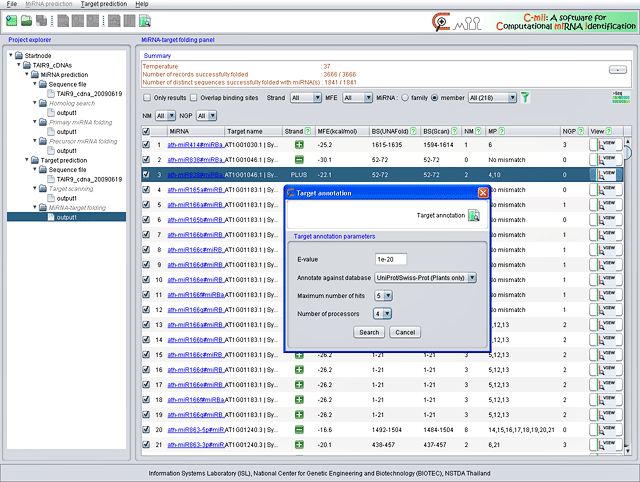
Task: Click the table's vertical scrollbar up arrow
Action: [627, 141]
